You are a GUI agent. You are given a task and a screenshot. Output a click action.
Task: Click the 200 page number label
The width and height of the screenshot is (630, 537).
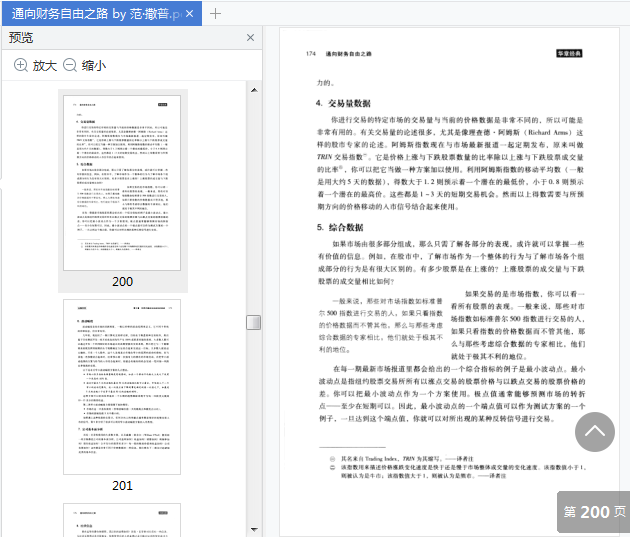point(122,282)
